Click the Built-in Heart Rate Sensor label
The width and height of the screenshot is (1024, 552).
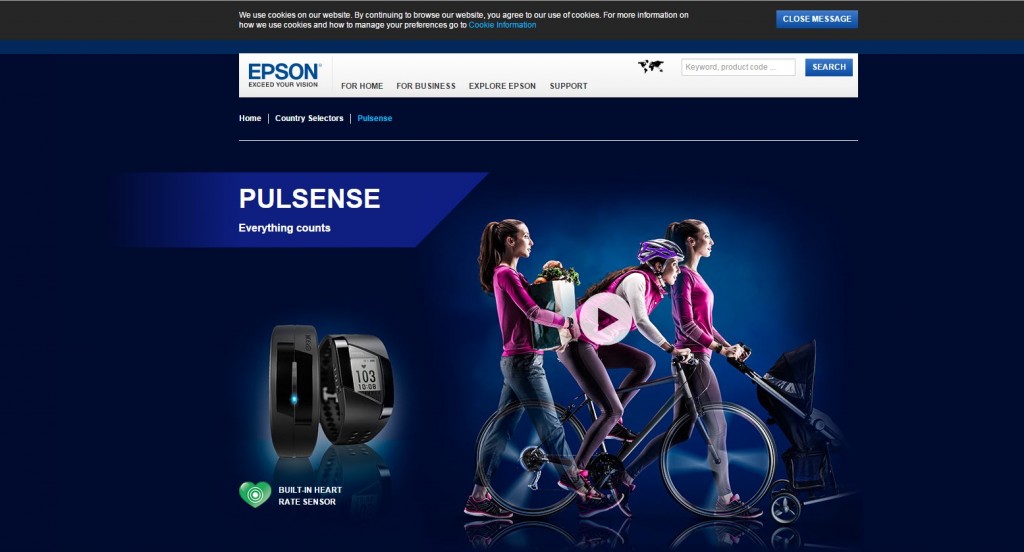310,496
